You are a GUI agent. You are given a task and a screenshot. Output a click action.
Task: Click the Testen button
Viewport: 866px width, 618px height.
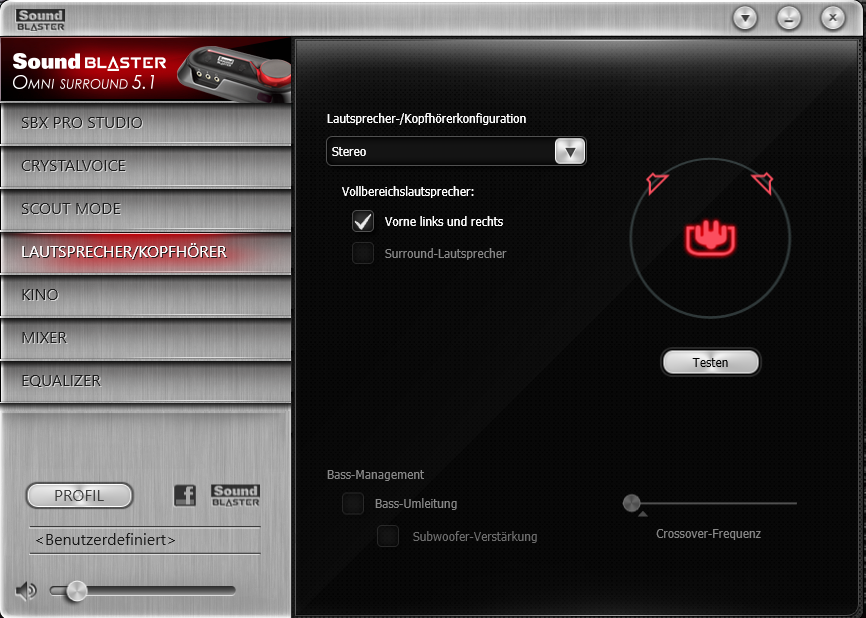(x=710, y=362)
